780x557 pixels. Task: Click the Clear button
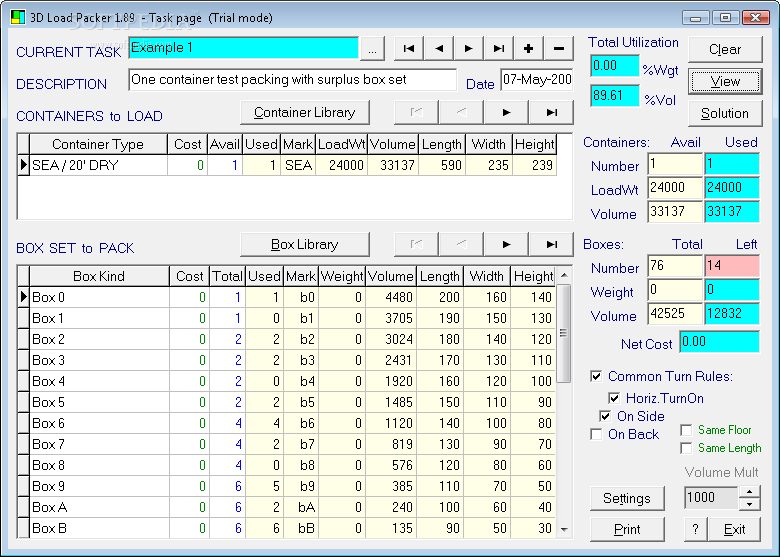pos(725,49)
